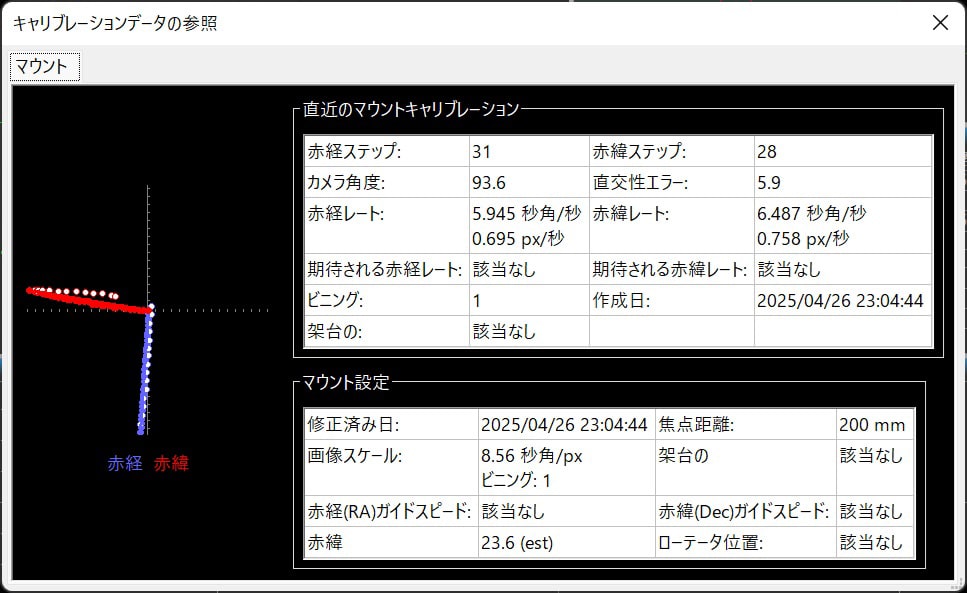Click the 赤緯(Dec)ガイドスピード label
The width and height of the screenshot is (967, 593).
click(x=744, y=511)
